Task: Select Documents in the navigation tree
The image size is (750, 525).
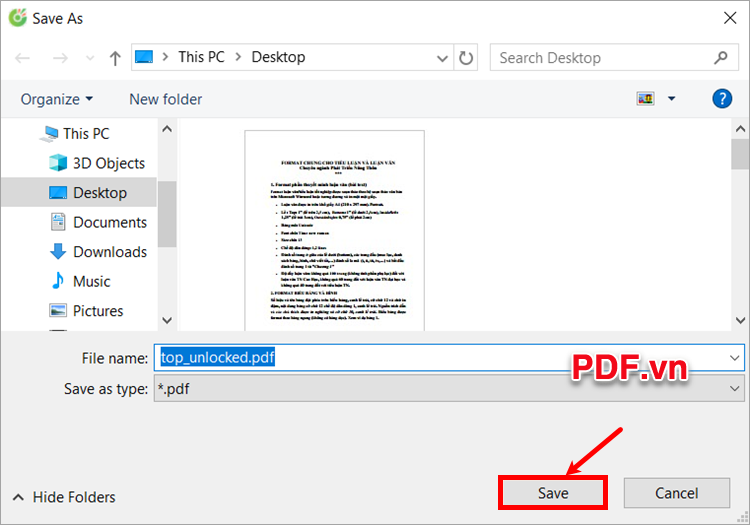Action: (110, 222)
